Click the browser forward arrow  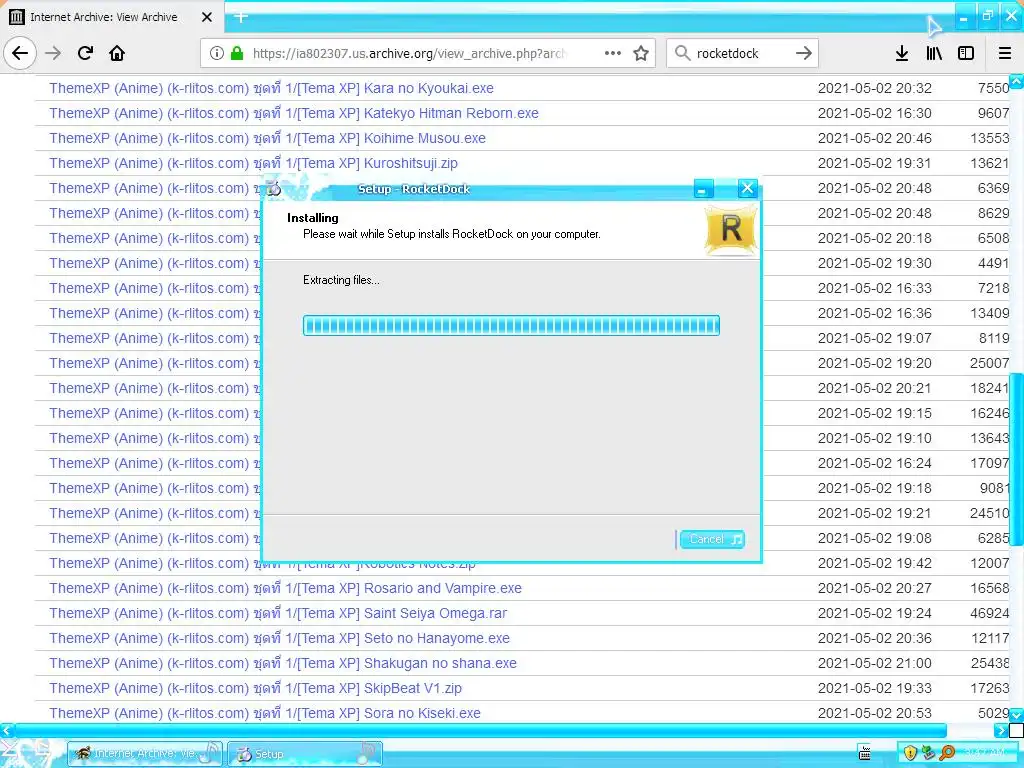(53, 53)
